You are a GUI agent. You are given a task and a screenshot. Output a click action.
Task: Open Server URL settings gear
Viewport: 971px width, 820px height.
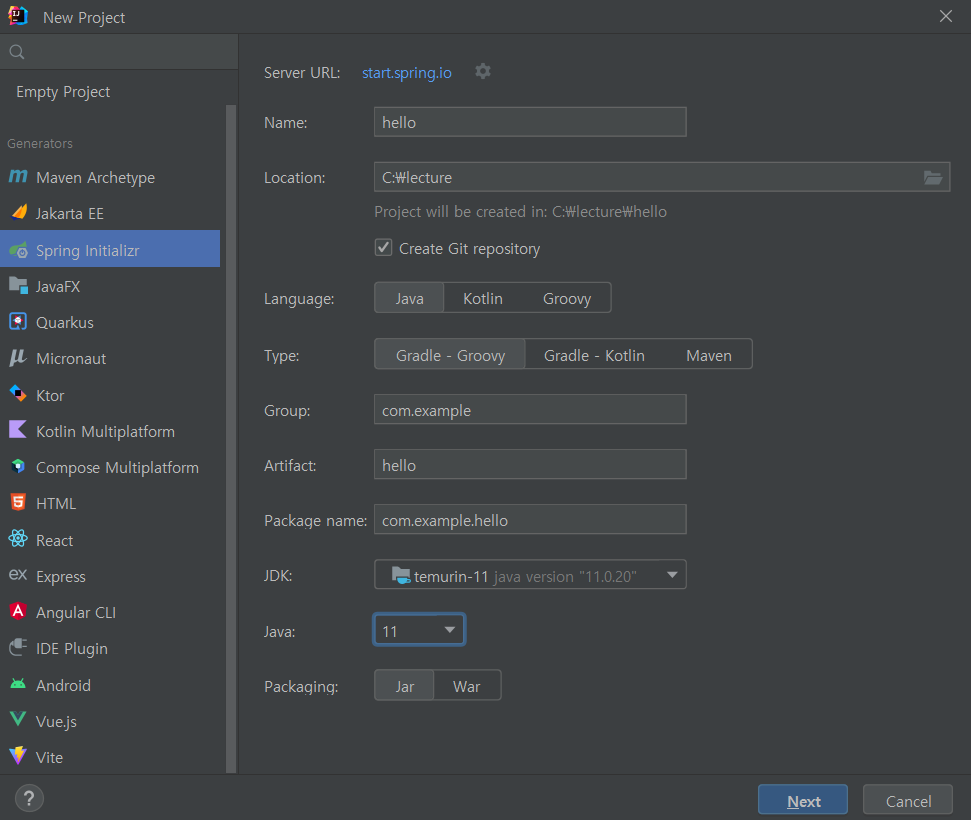[483, 71]
